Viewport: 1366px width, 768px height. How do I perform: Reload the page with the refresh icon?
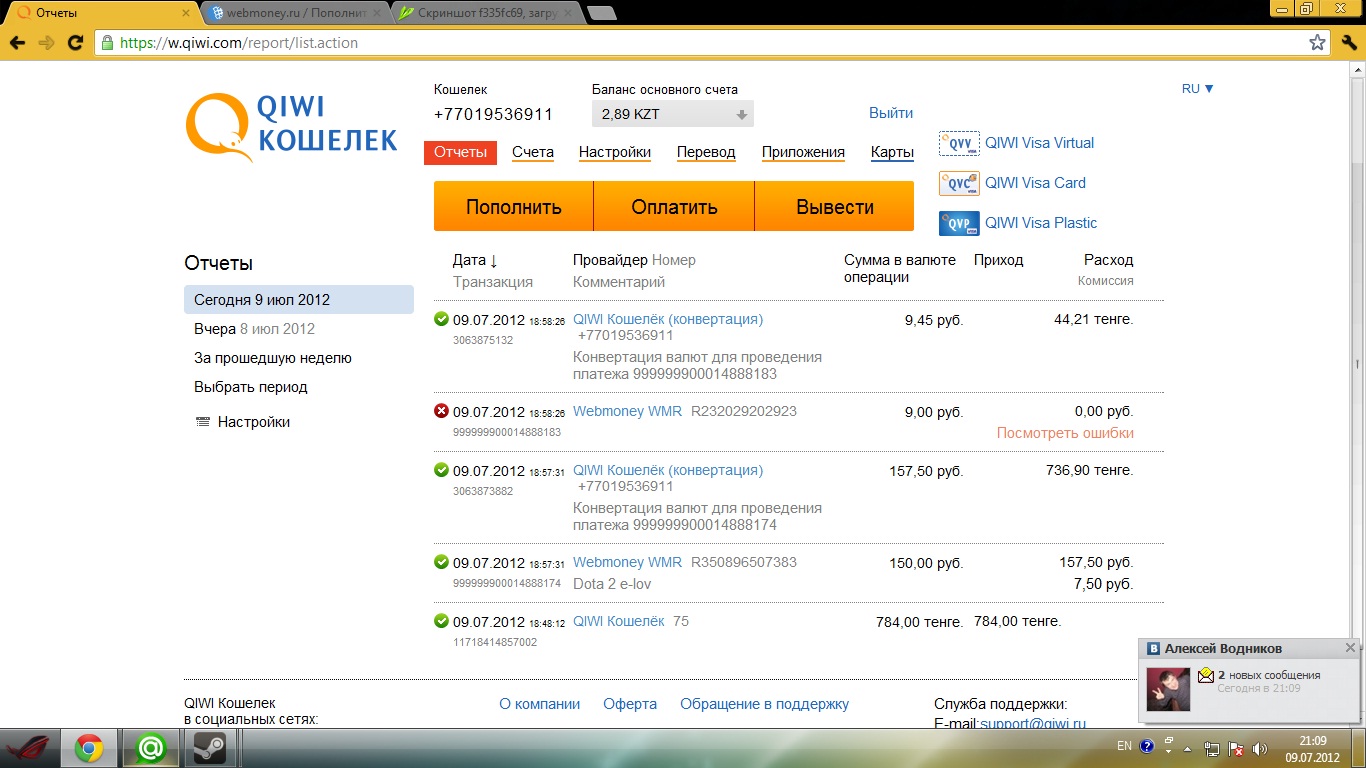coord(75,43)
